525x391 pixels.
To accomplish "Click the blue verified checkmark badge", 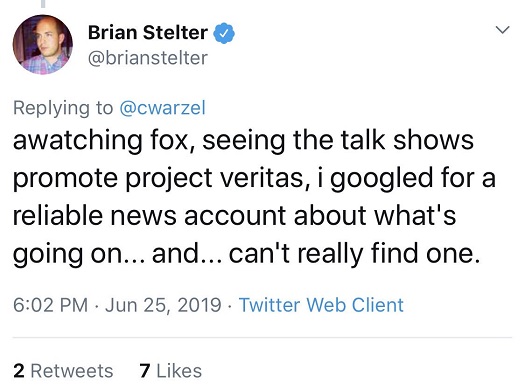I will (x=224, y=33).
